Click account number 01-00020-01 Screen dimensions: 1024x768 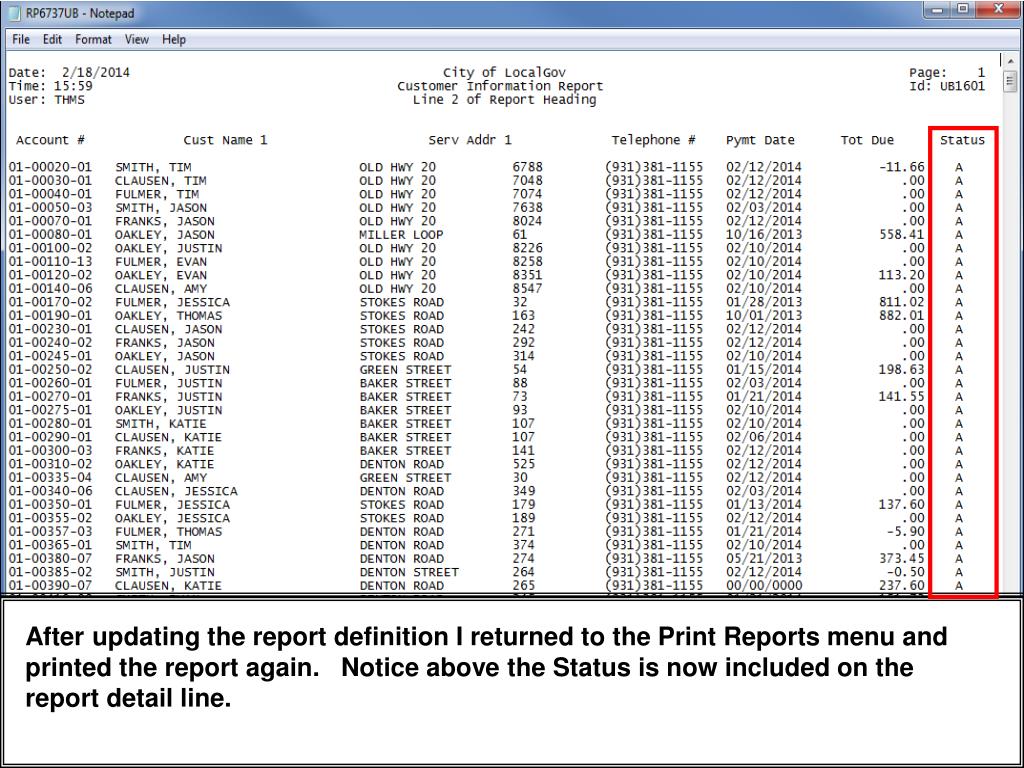(x=50, y=167)
